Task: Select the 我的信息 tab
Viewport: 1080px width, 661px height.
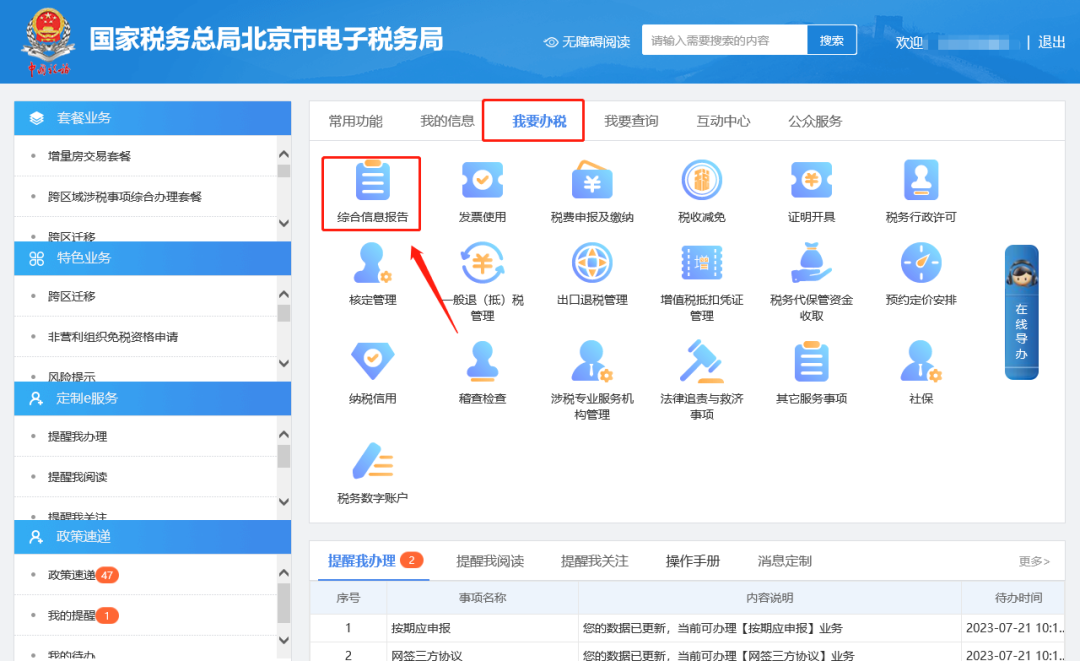Action: (x=447, y=121)
